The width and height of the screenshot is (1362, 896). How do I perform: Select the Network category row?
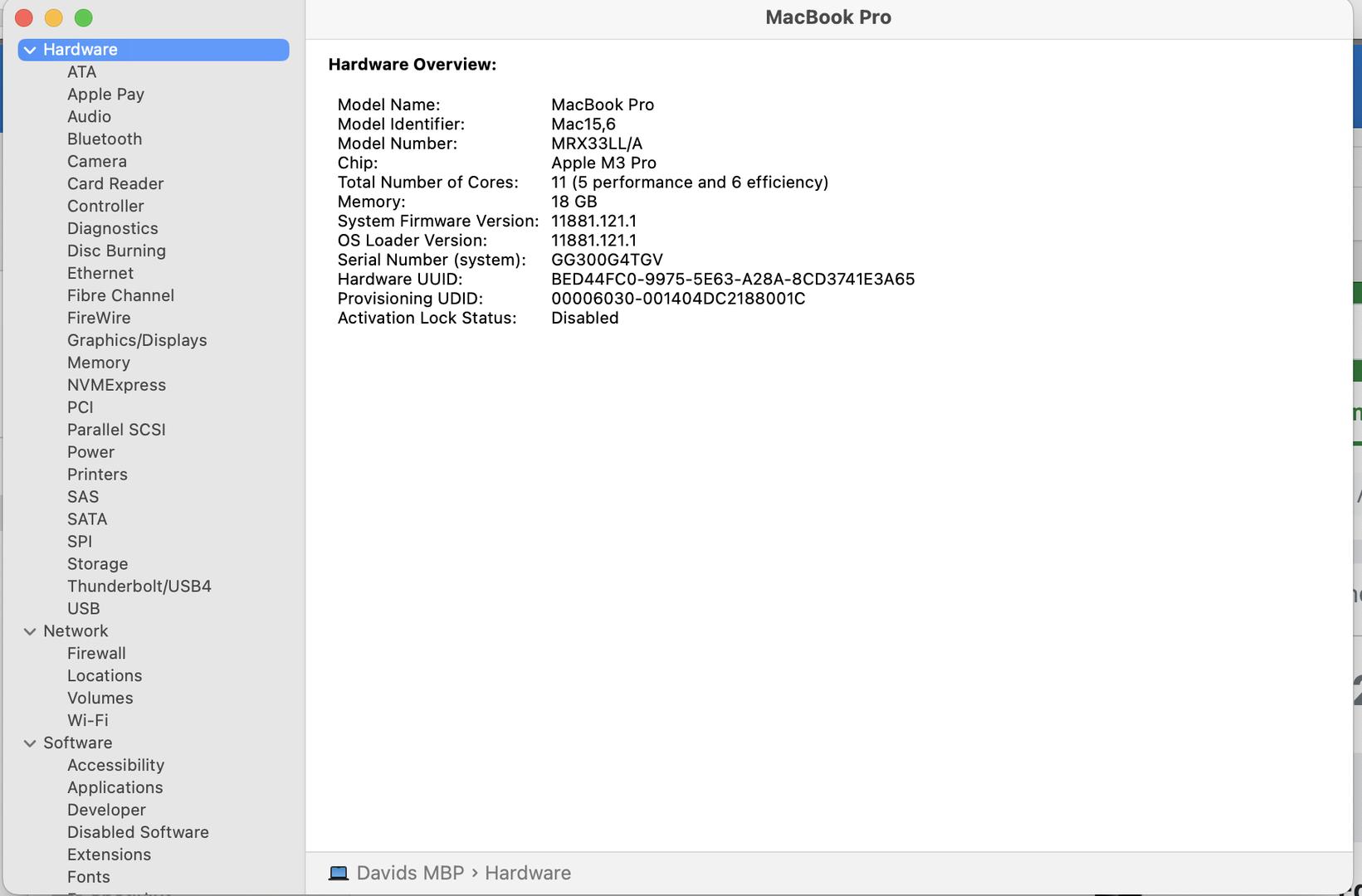click(154, 631)
